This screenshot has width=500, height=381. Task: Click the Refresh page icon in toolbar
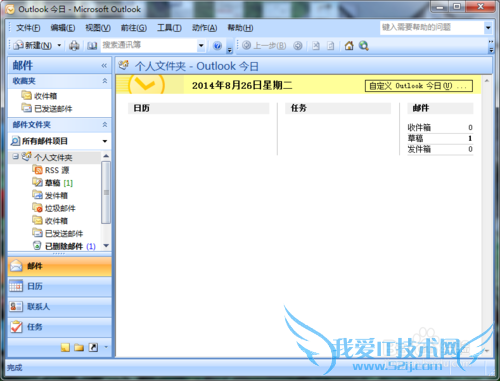(331, 46)
